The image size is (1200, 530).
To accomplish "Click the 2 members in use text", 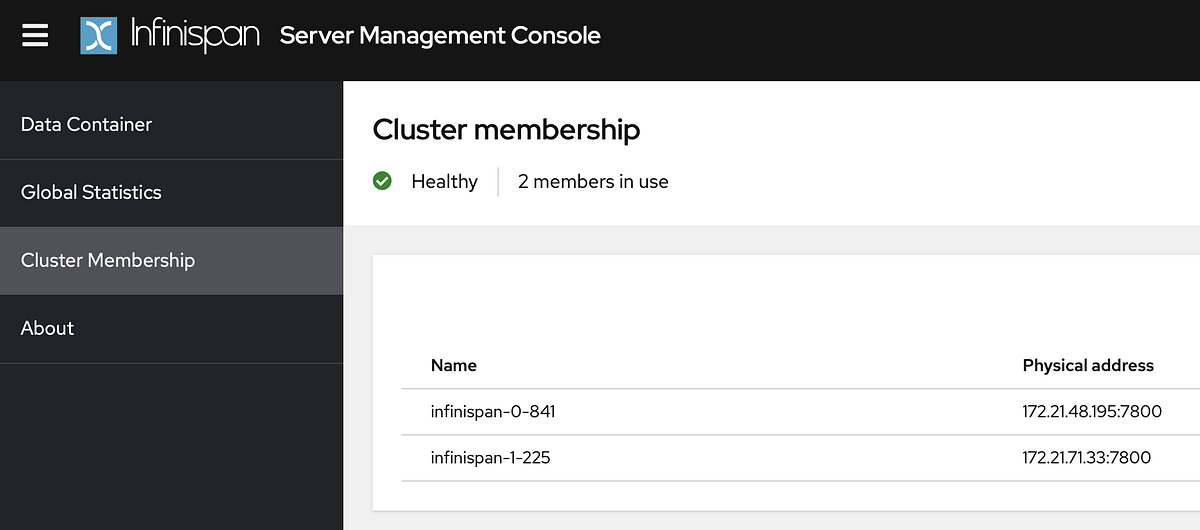I will coord(593,181).
